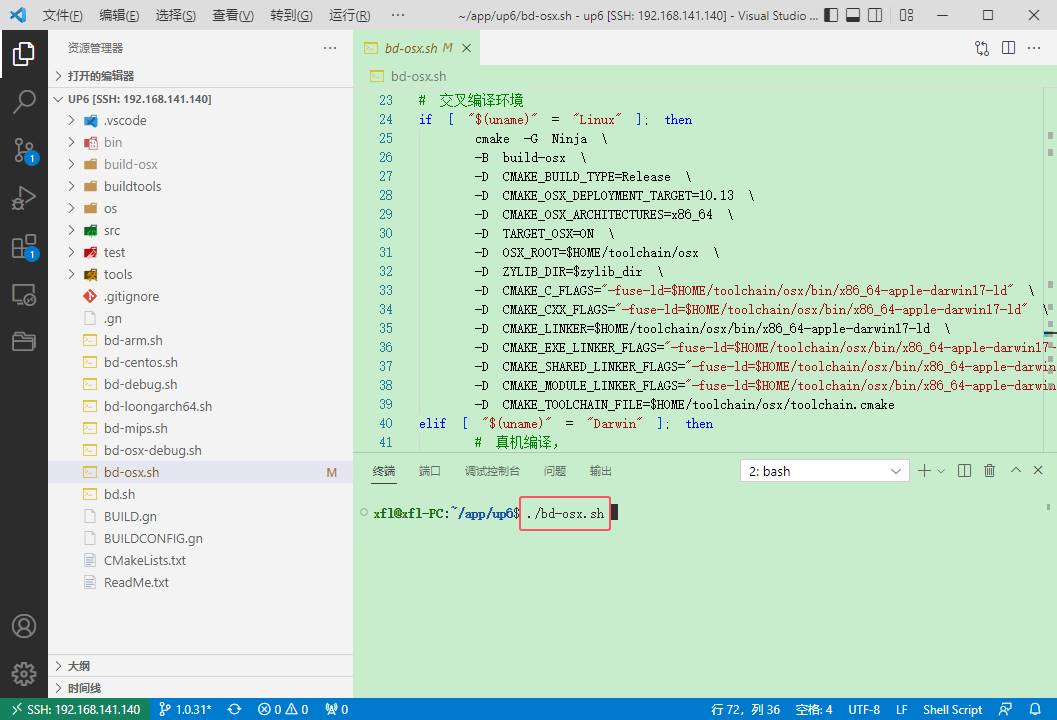Close the bd-osx.sh editor tab
This screenshot has width=1057, height=720.
tap(467, 48)
